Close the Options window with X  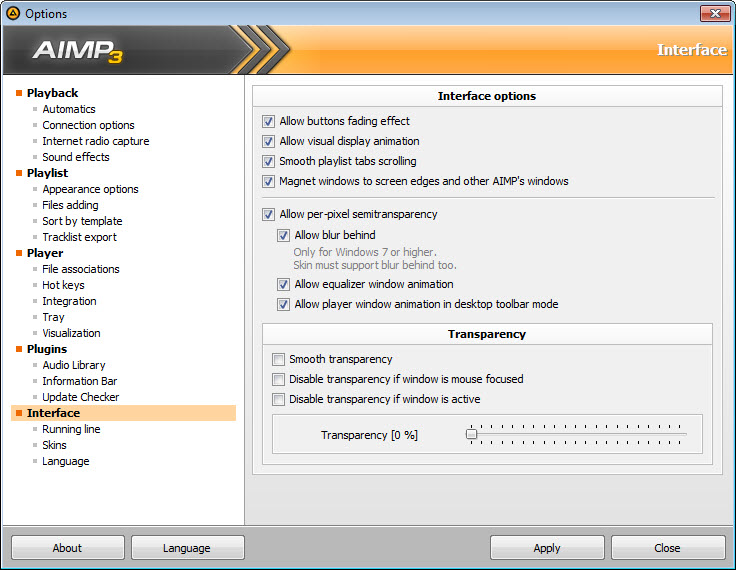click(x=715, y=13)
